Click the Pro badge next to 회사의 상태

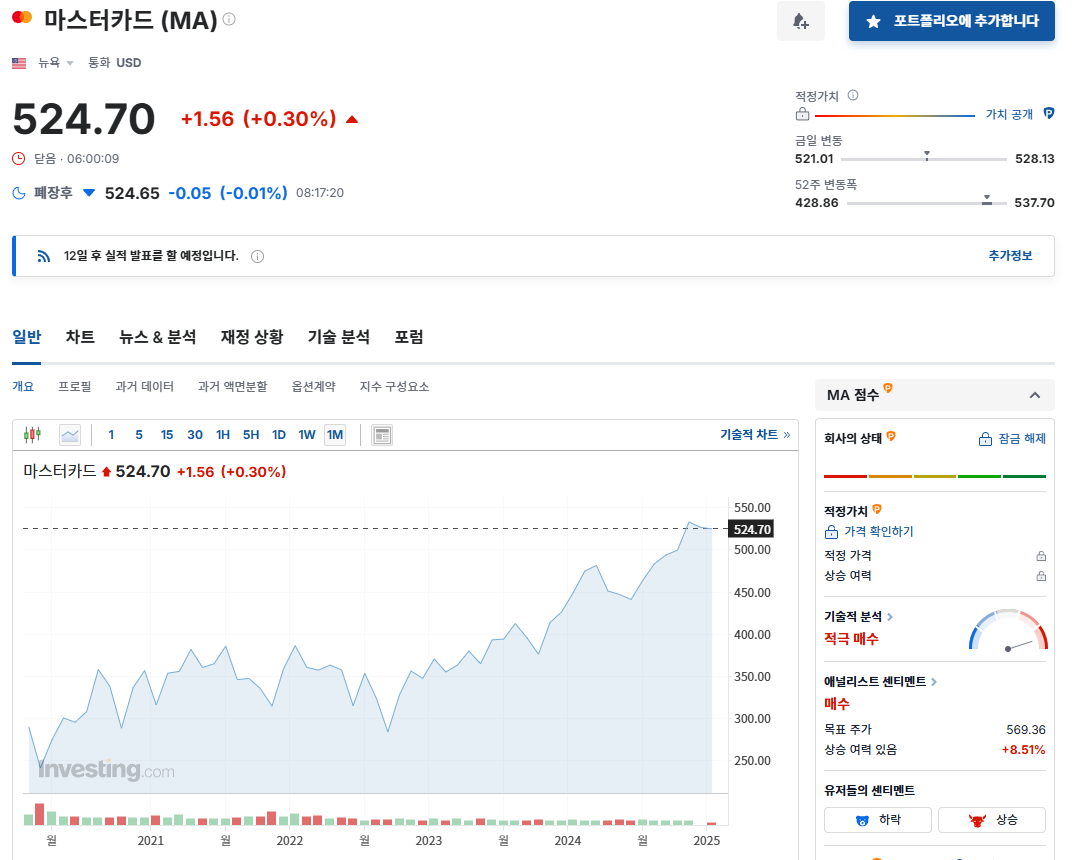[891, 436]
